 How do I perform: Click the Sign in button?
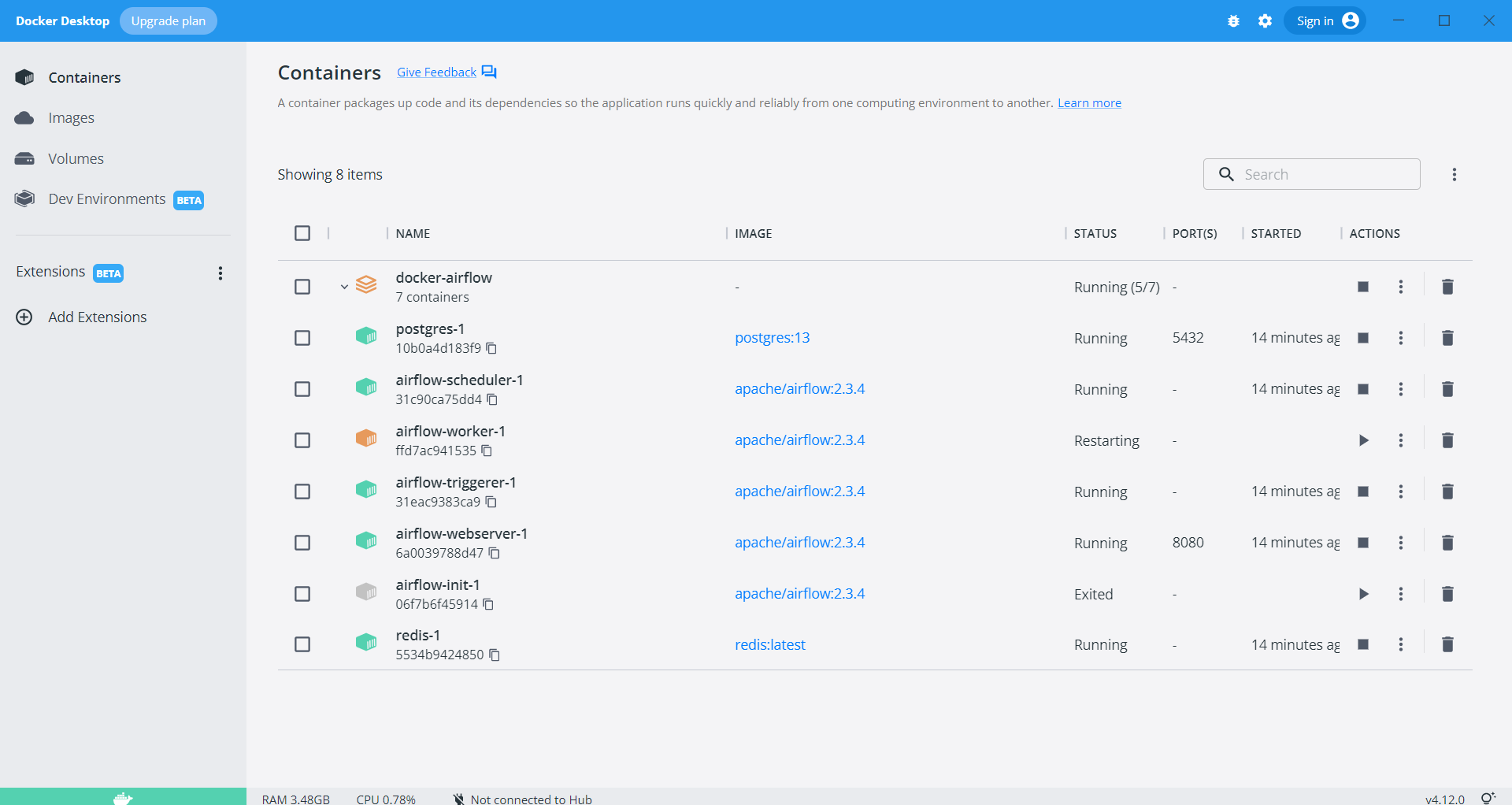1325,21
